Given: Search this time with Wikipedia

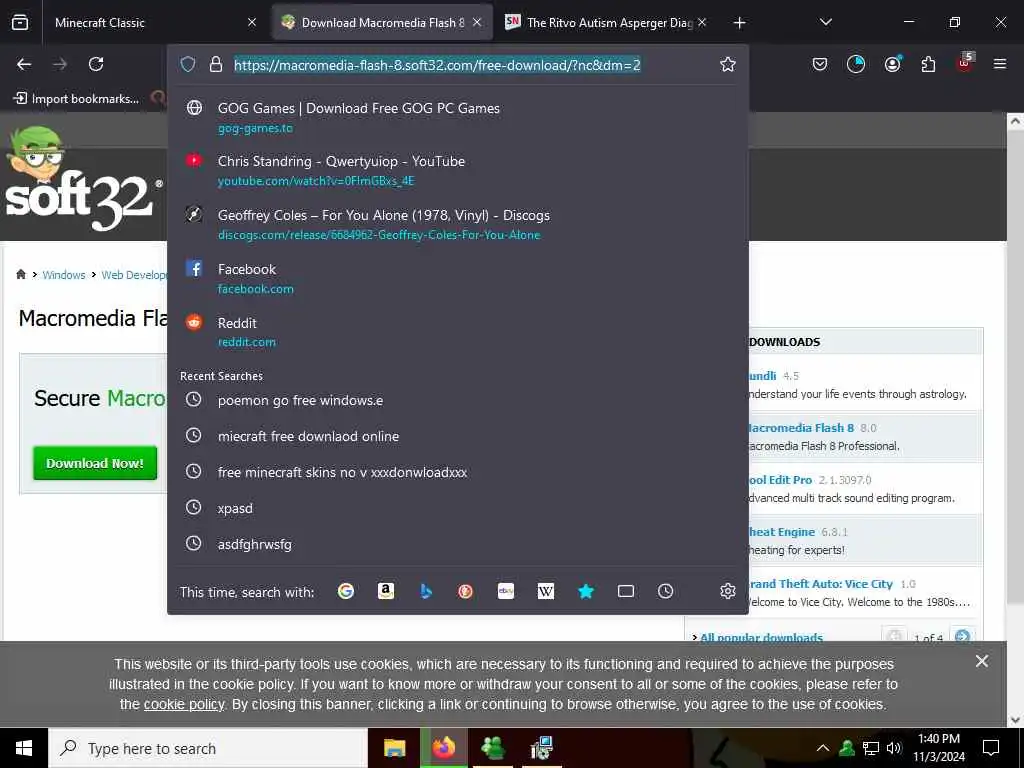Looking at the screenshot, I should (545, 591).
